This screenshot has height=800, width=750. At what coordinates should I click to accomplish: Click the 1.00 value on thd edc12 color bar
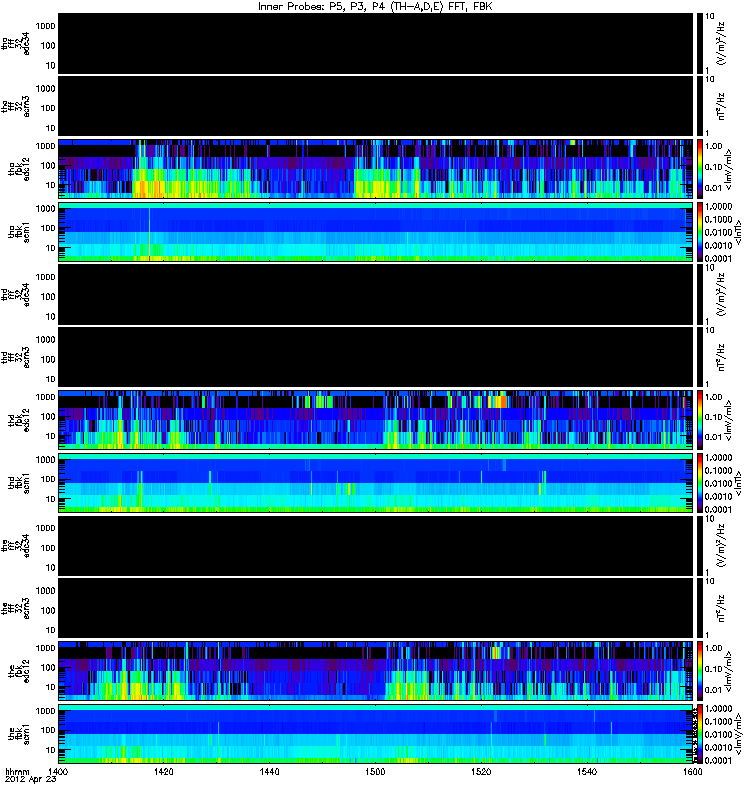[713, 397]
